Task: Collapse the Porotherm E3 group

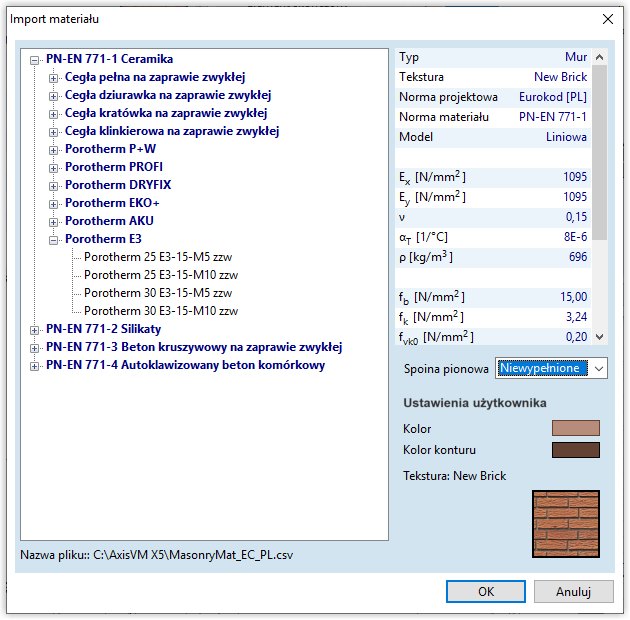Action: pos(54,240)
